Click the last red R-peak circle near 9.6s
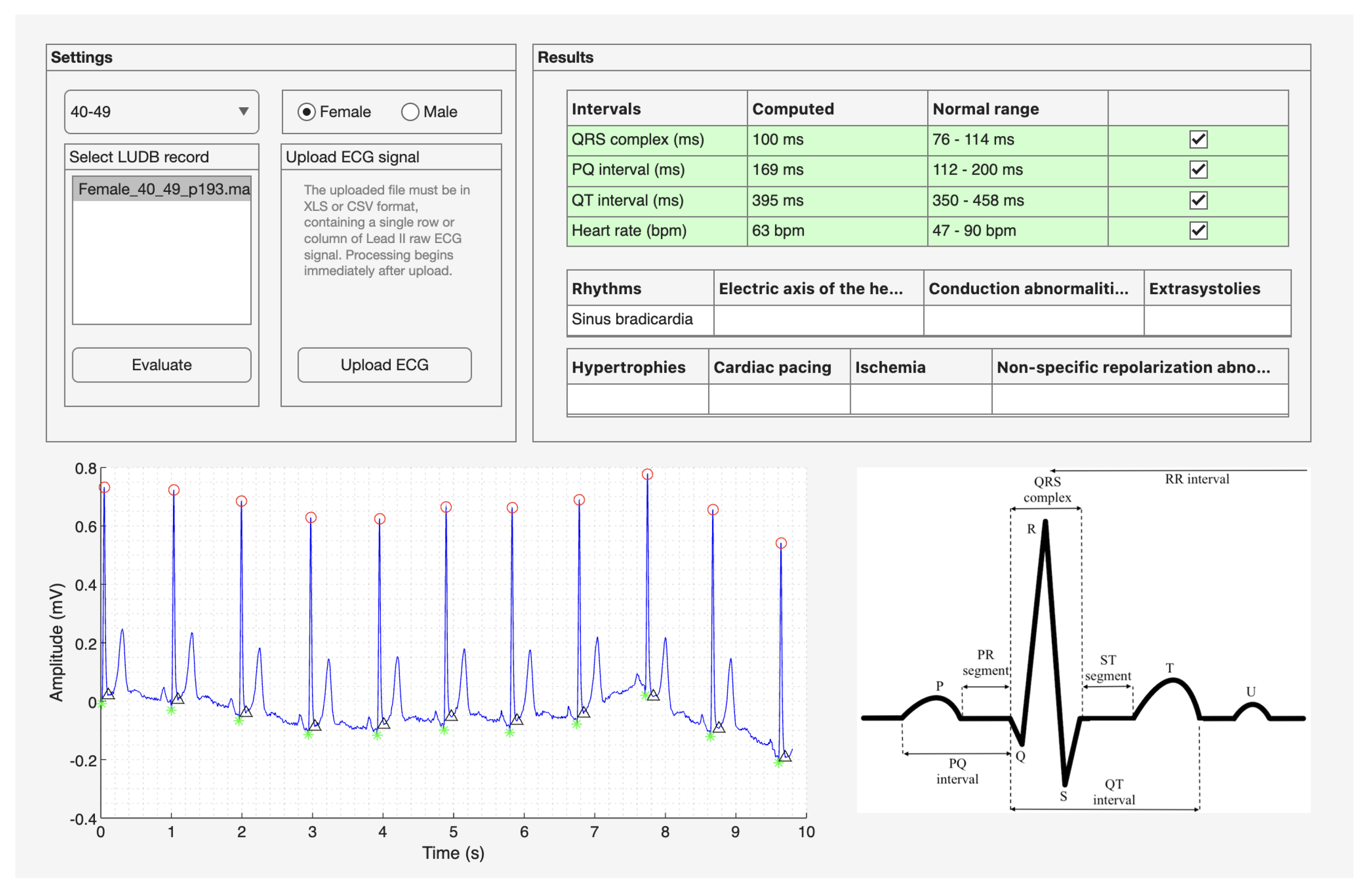 tap(781, 543)
